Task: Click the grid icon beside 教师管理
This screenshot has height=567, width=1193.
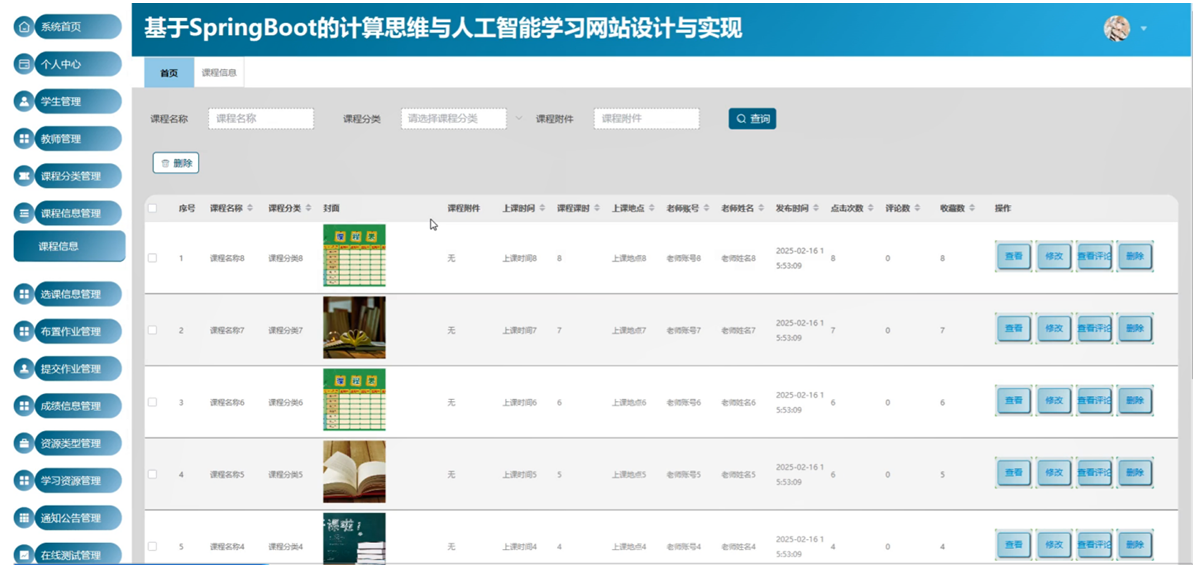Action: 24,139
